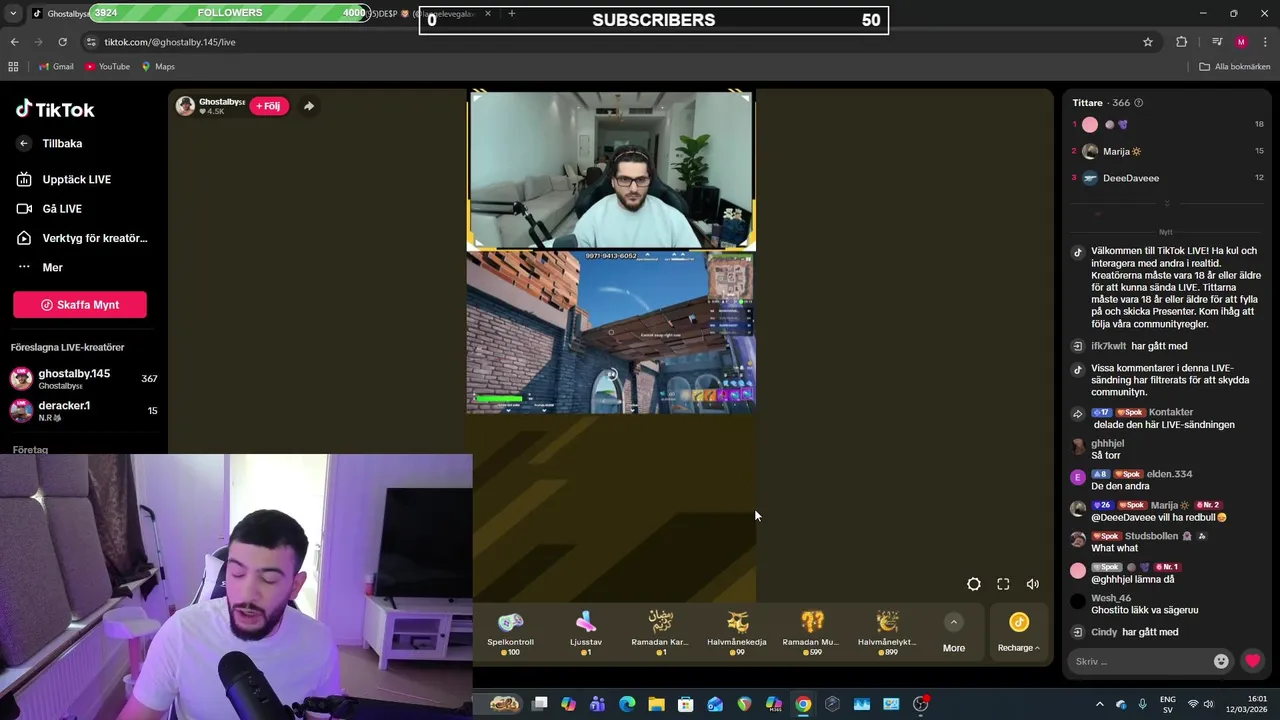Click username ifk7kwlt in chat
The image size is (1280, 720).
tap(1108, 346)
